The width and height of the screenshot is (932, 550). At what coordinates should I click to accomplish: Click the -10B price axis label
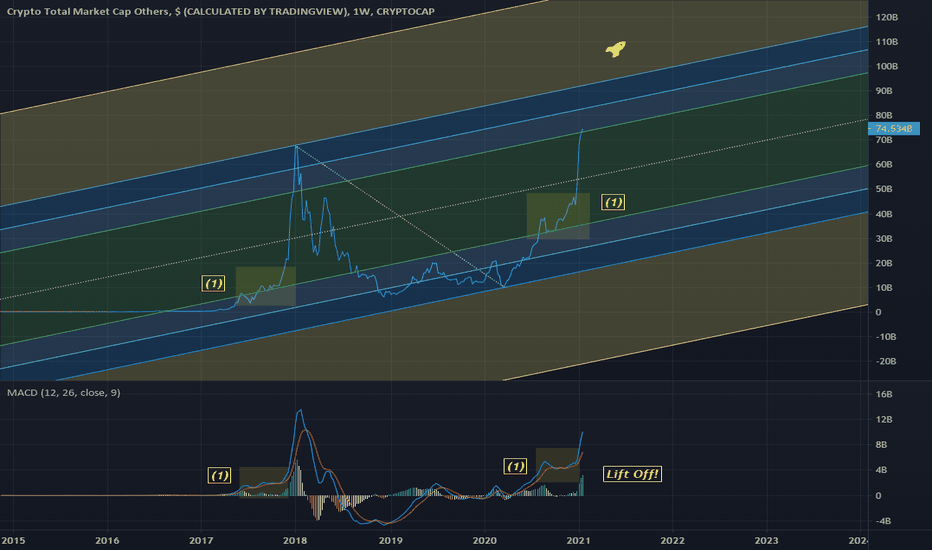click(x=886, y=337)
